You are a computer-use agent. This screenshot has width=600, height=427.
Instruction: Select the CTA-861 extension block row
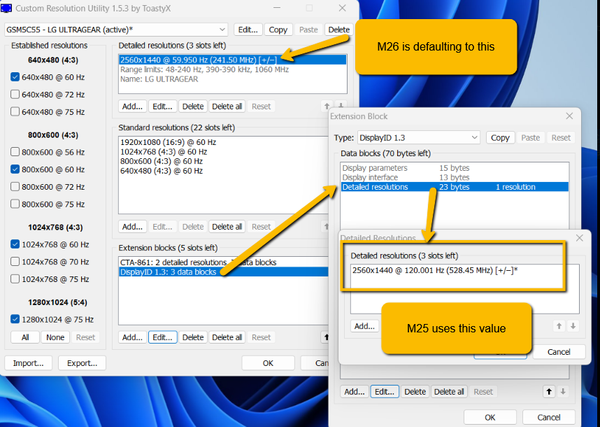(x=224, y=262)
